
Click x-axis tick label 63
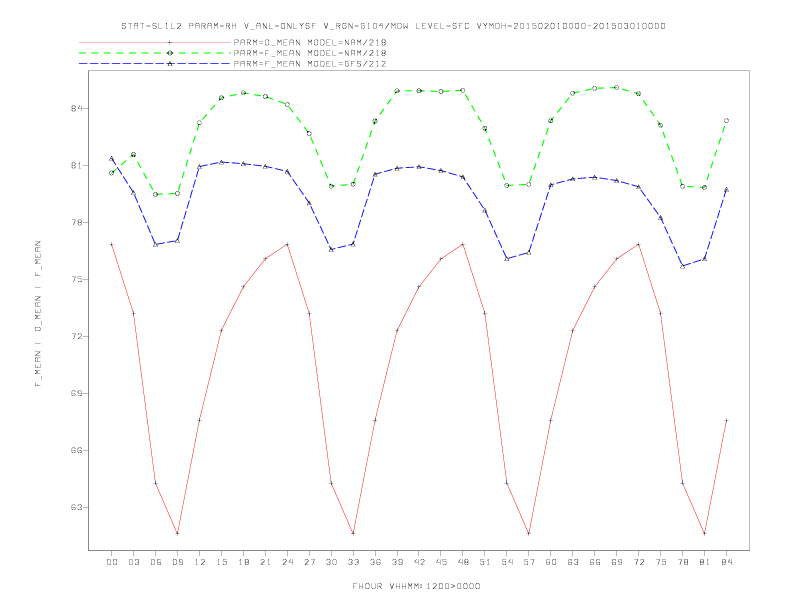point(573,562)
